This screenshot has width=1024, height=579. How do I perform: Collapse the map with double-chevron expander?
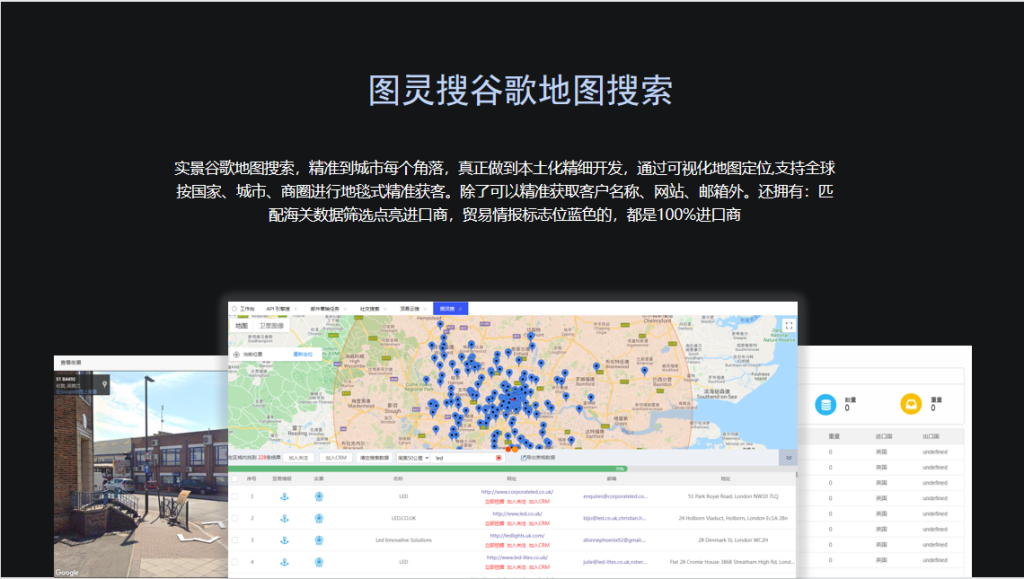[x=788, y=458]
